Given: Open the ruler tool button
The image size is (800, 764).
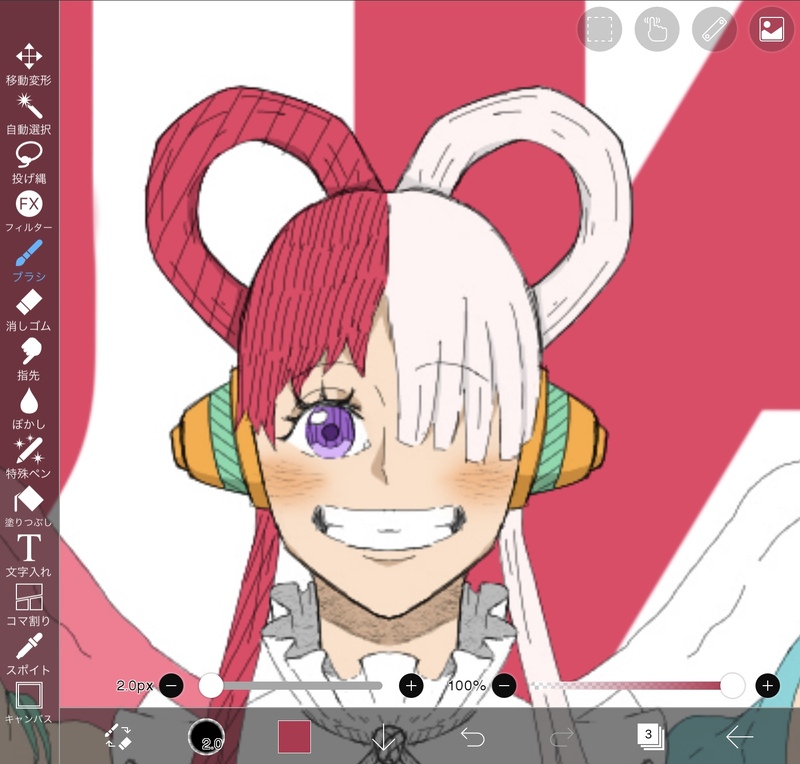Looking at the screenshot, I should (x=714, y=29).
